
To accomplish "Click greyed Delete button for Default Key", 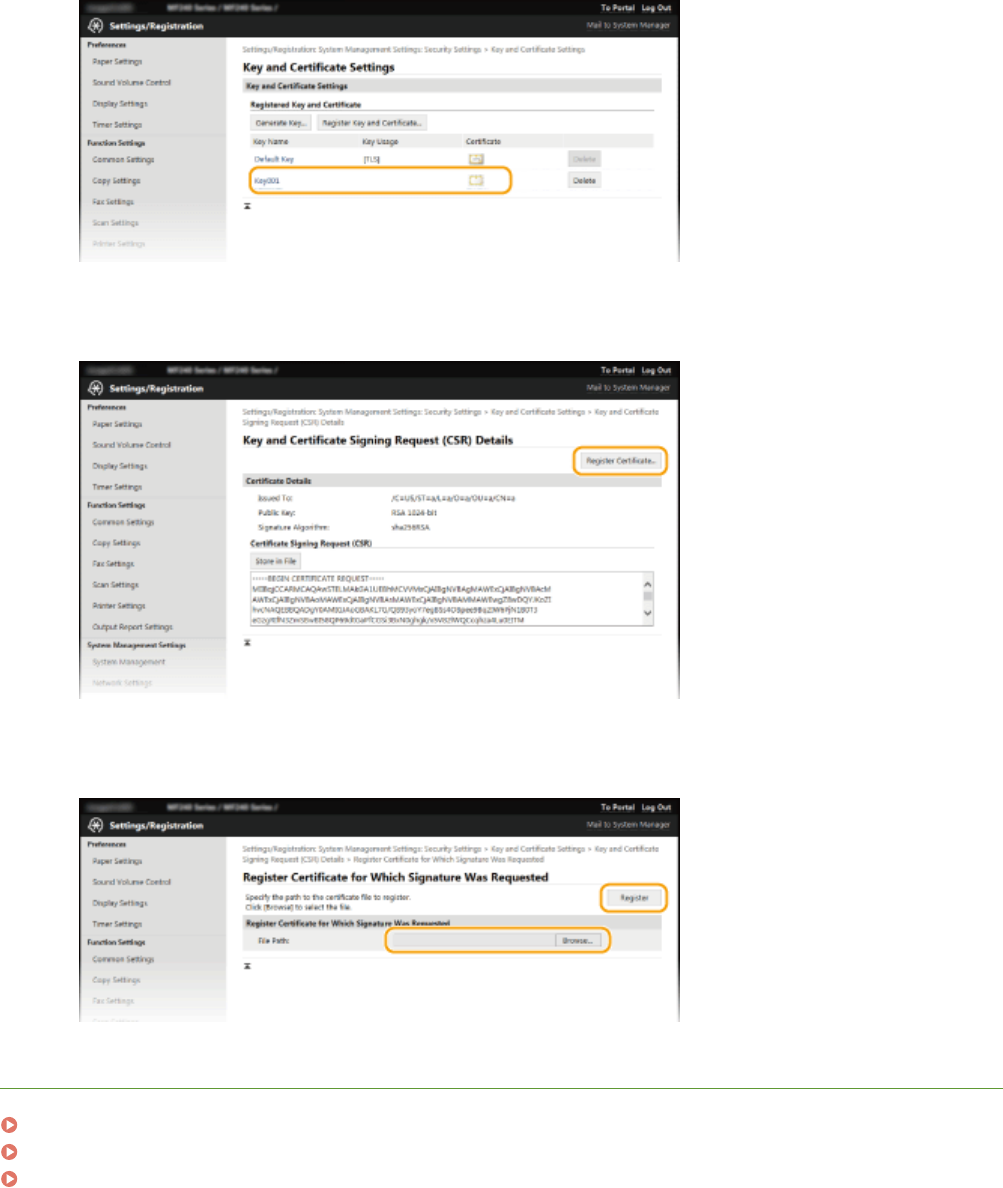I will coord(584,159).
